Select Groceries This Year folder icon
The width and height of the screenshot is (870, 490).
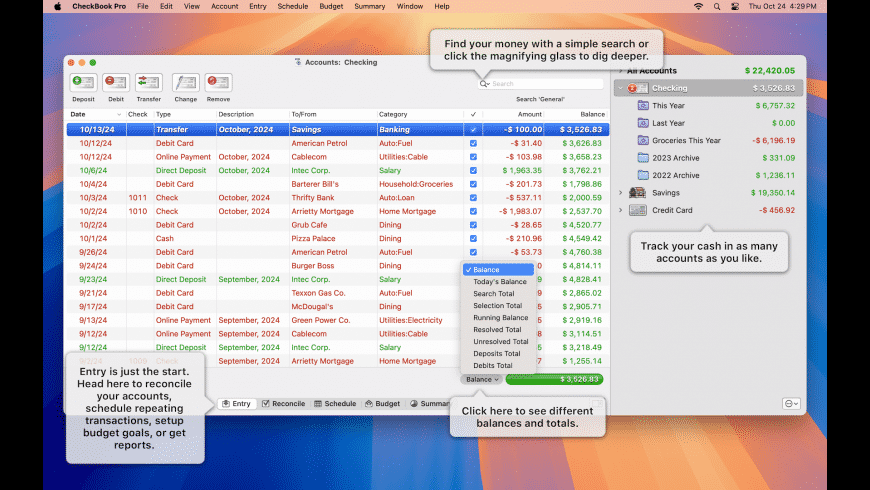643,140
